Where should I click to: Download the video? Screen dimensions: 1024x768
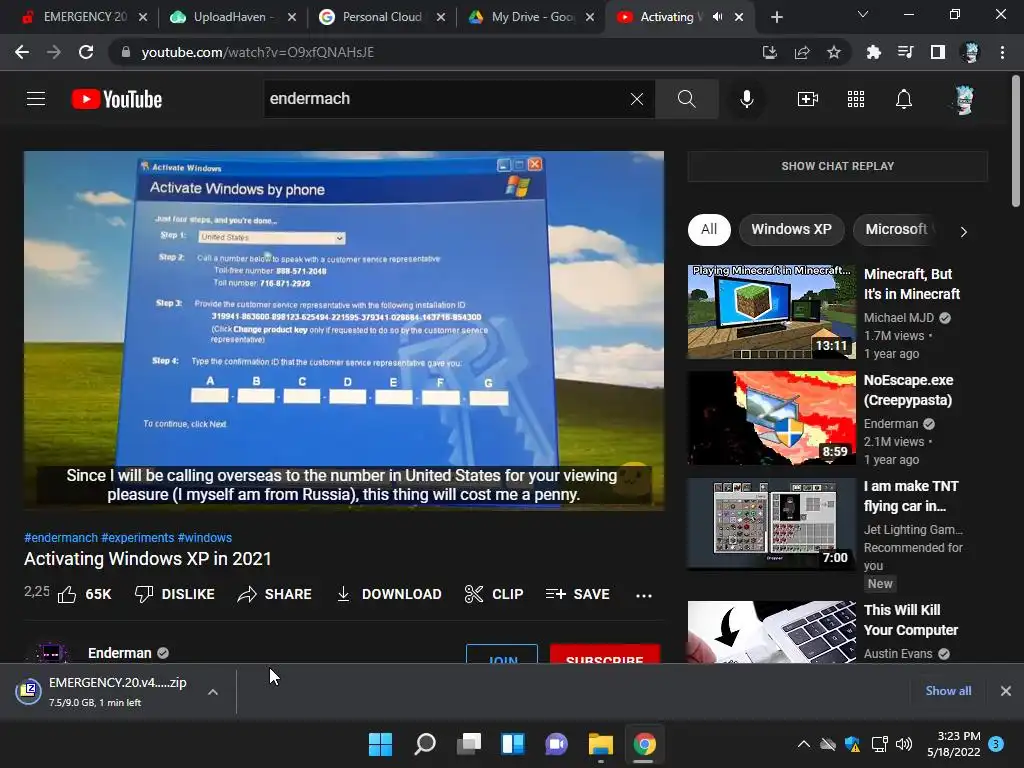click(389, 594)
